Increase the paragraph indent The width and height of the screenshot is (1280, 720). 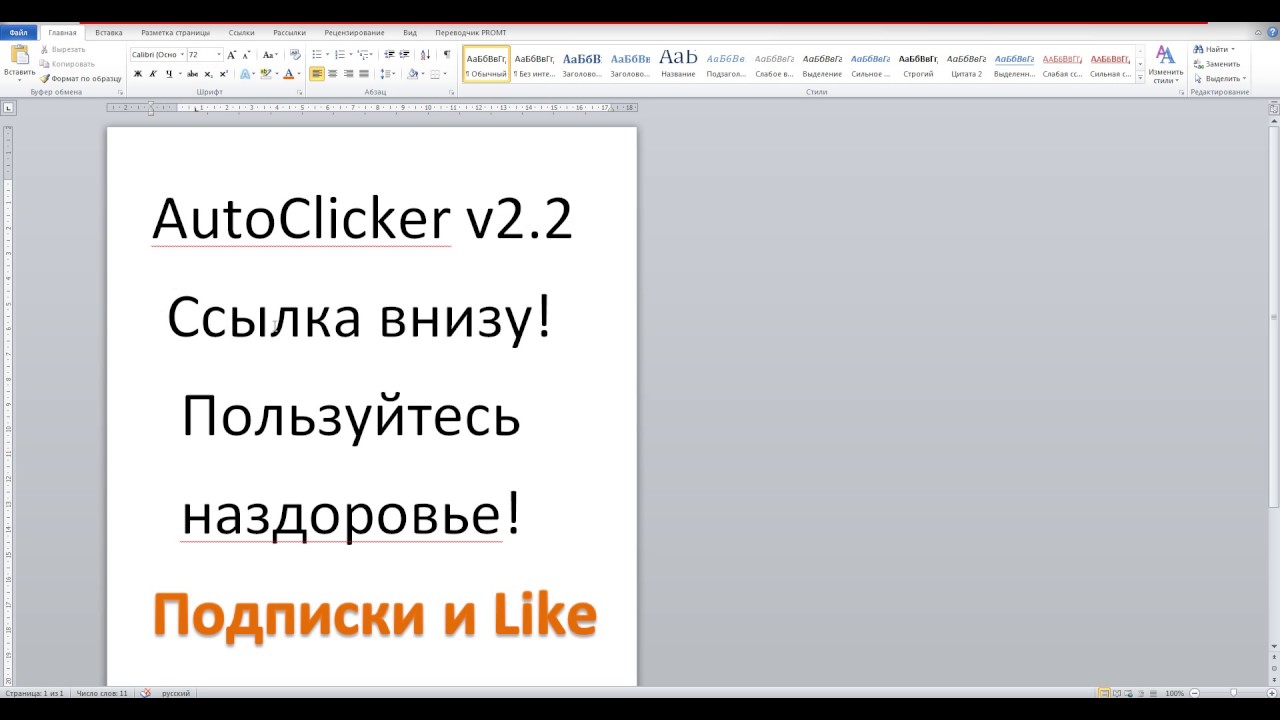tap(404, 55)
